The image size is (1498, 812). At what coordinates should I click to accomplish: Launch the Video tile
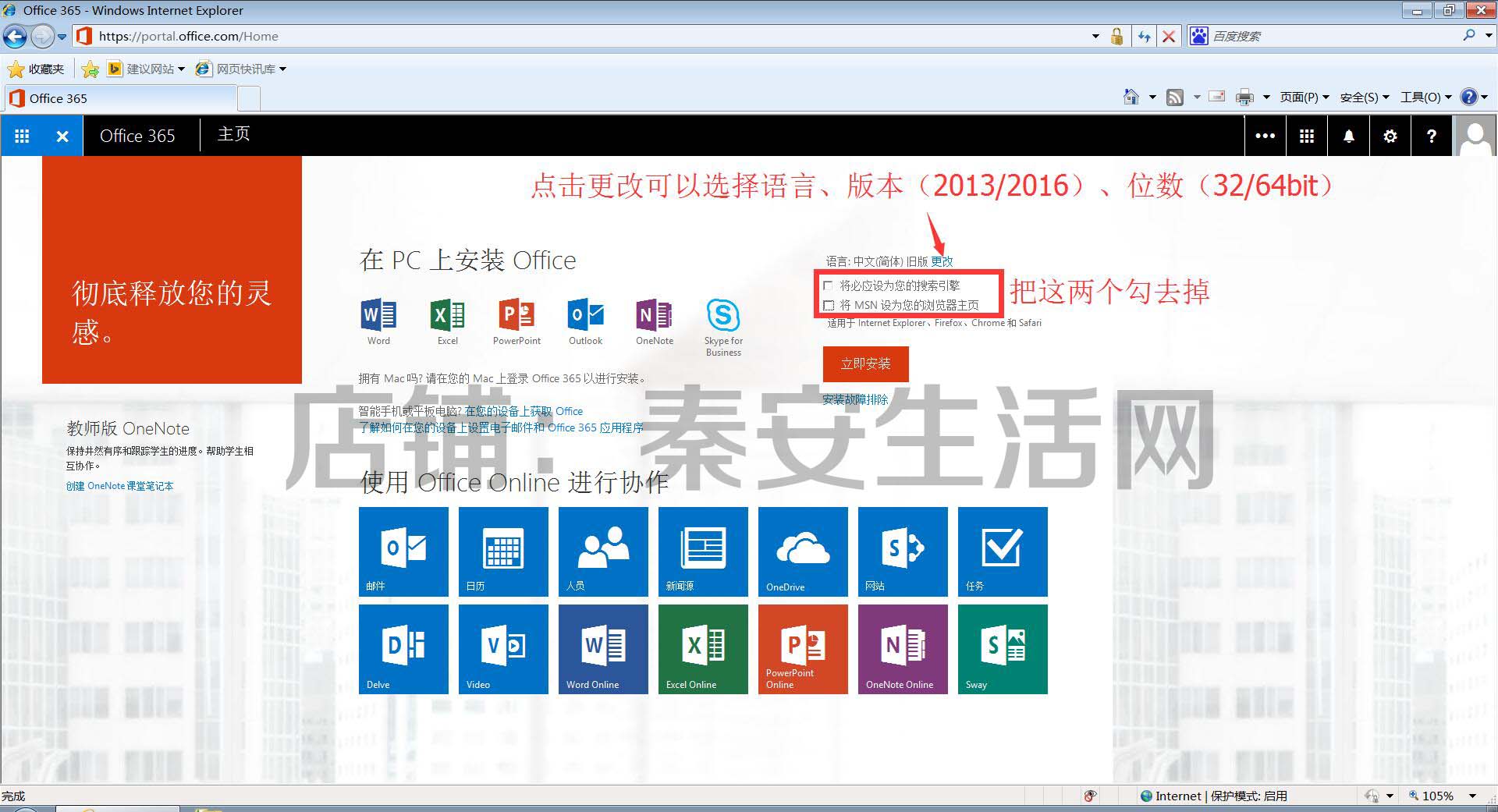coord(503,649)
